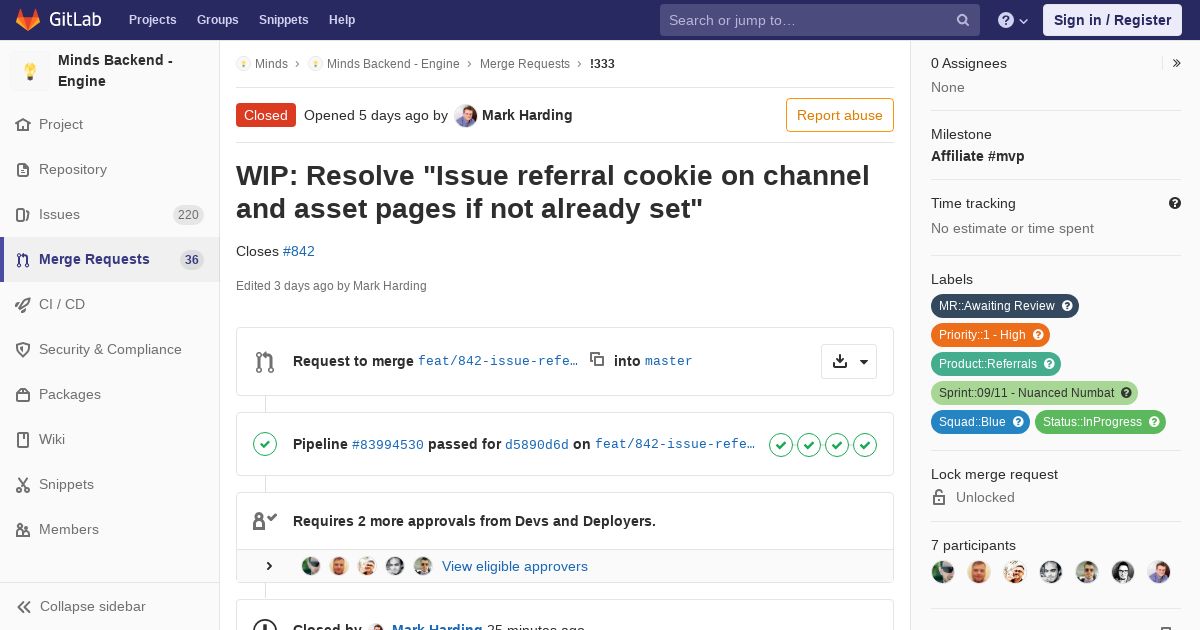Click the pipeline passed status icon
1200x630 pixels.
265,444
